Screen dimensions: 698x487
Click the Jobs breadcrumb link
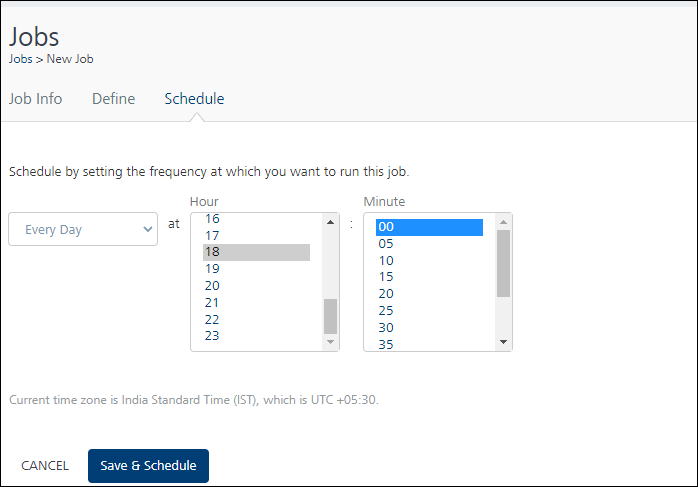(20, 59)
